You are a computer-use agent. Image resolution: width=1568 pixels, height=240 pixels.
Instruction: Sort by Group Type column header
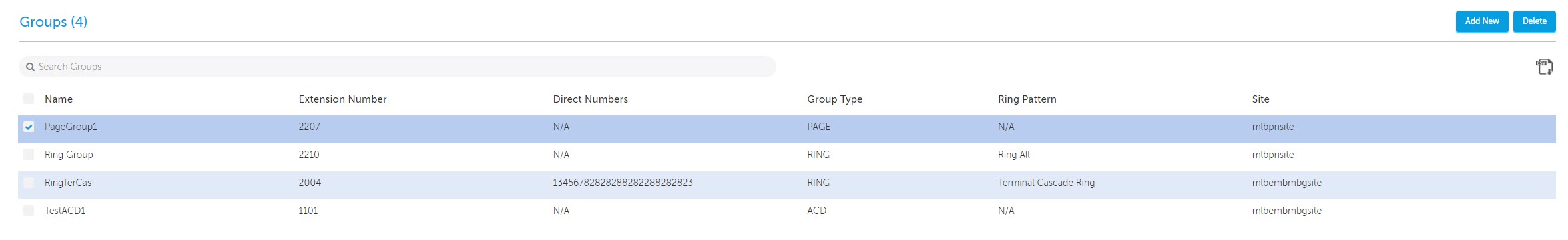(834, 99)
